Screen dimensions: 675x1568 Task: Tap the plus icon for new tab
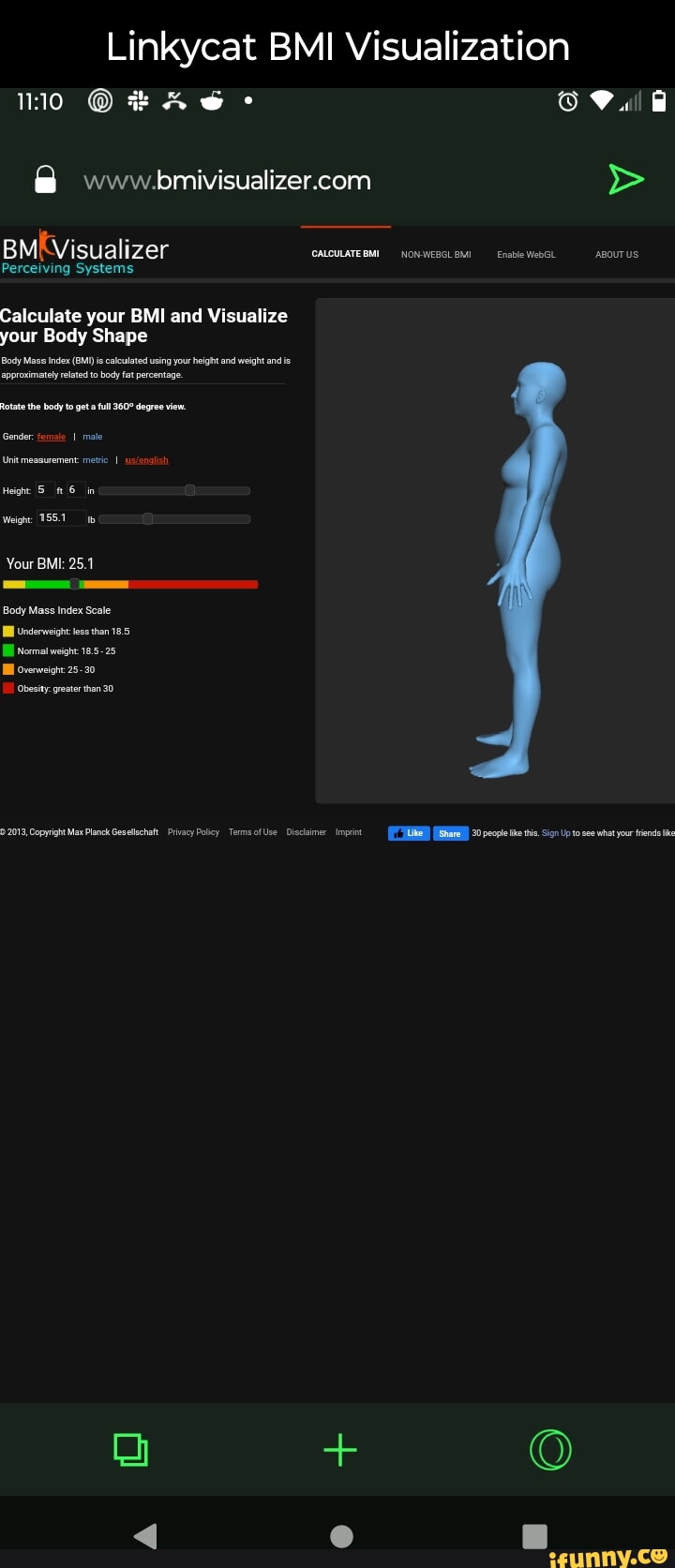339,1449
